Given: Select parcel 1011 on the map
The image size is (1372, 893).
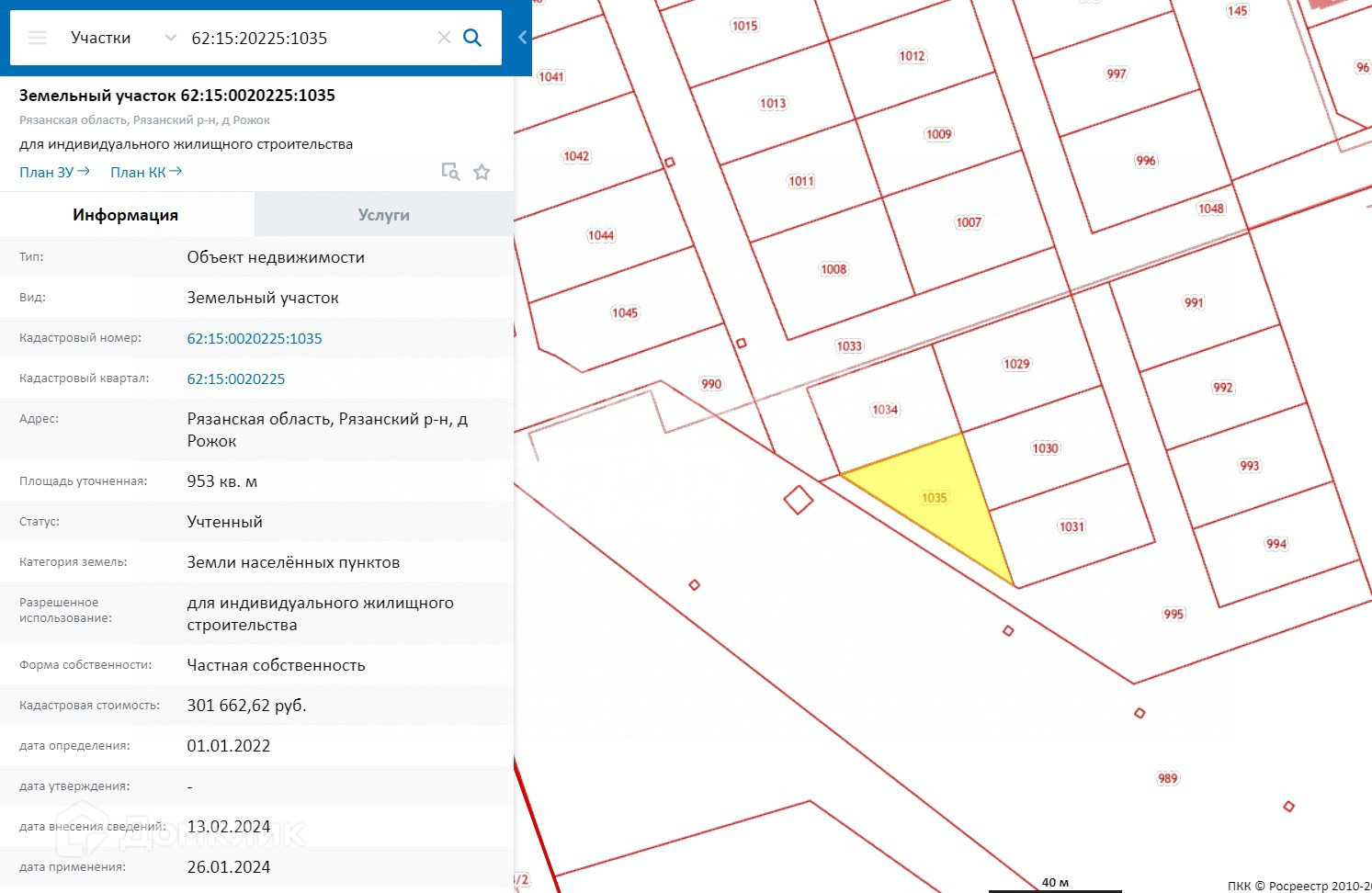Looking at the screenshot, I should tap(801, 181).
